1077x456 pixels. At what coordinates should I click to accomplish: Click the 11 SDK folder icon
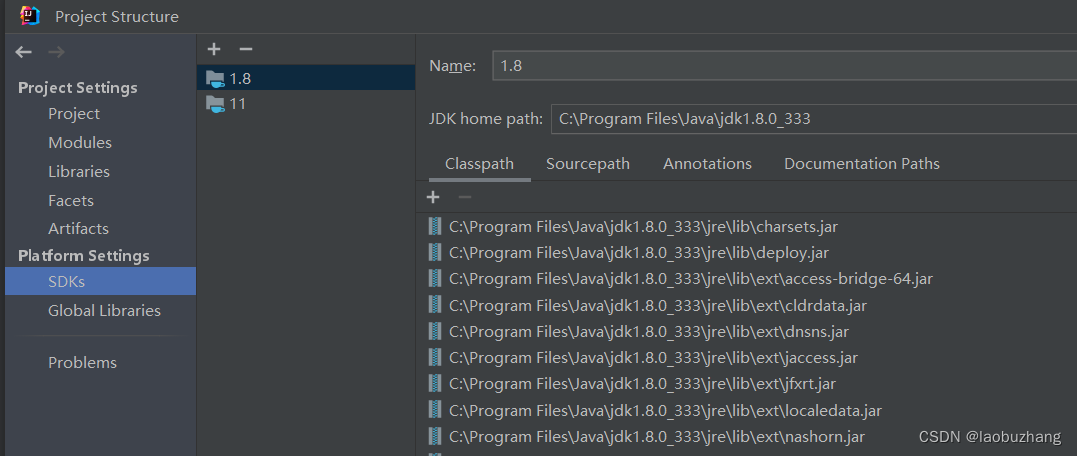click(x=216, y=104)
